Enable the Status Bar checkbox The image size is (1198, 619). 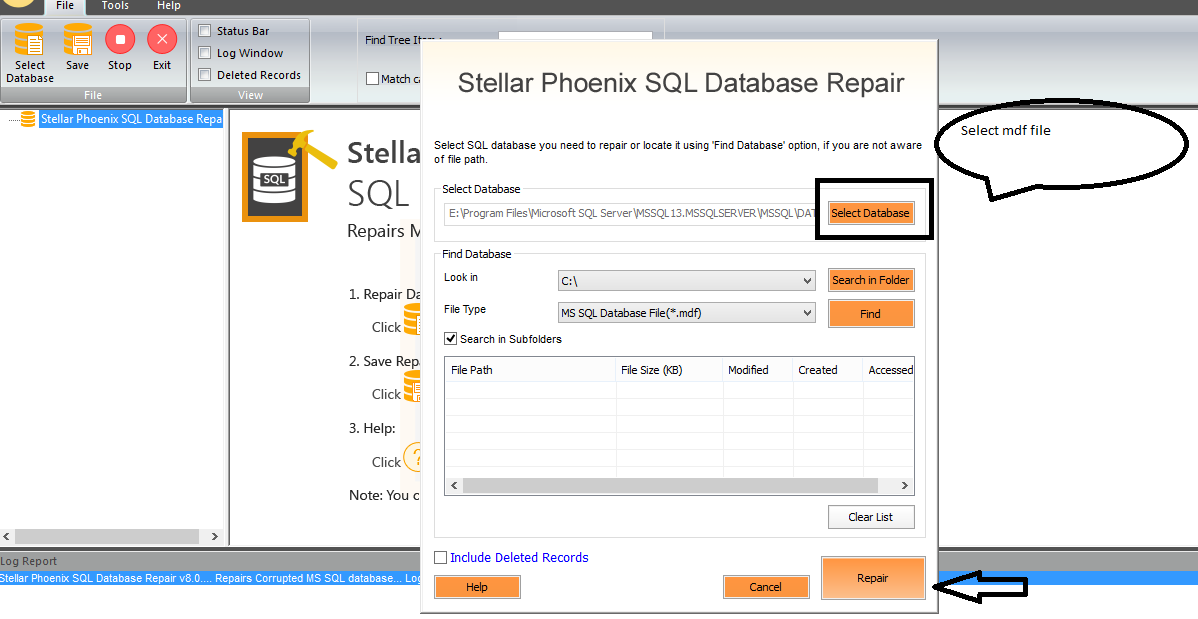pyautogui.click(x=205, y=31)
